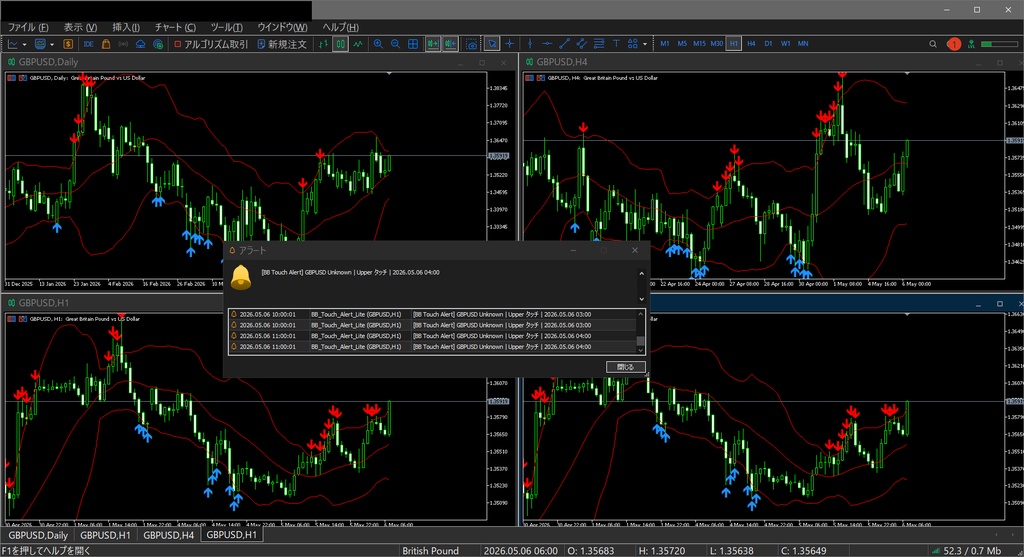Zoom in on the chart
The image size is (1024, 557).
[x=378, y=44]
